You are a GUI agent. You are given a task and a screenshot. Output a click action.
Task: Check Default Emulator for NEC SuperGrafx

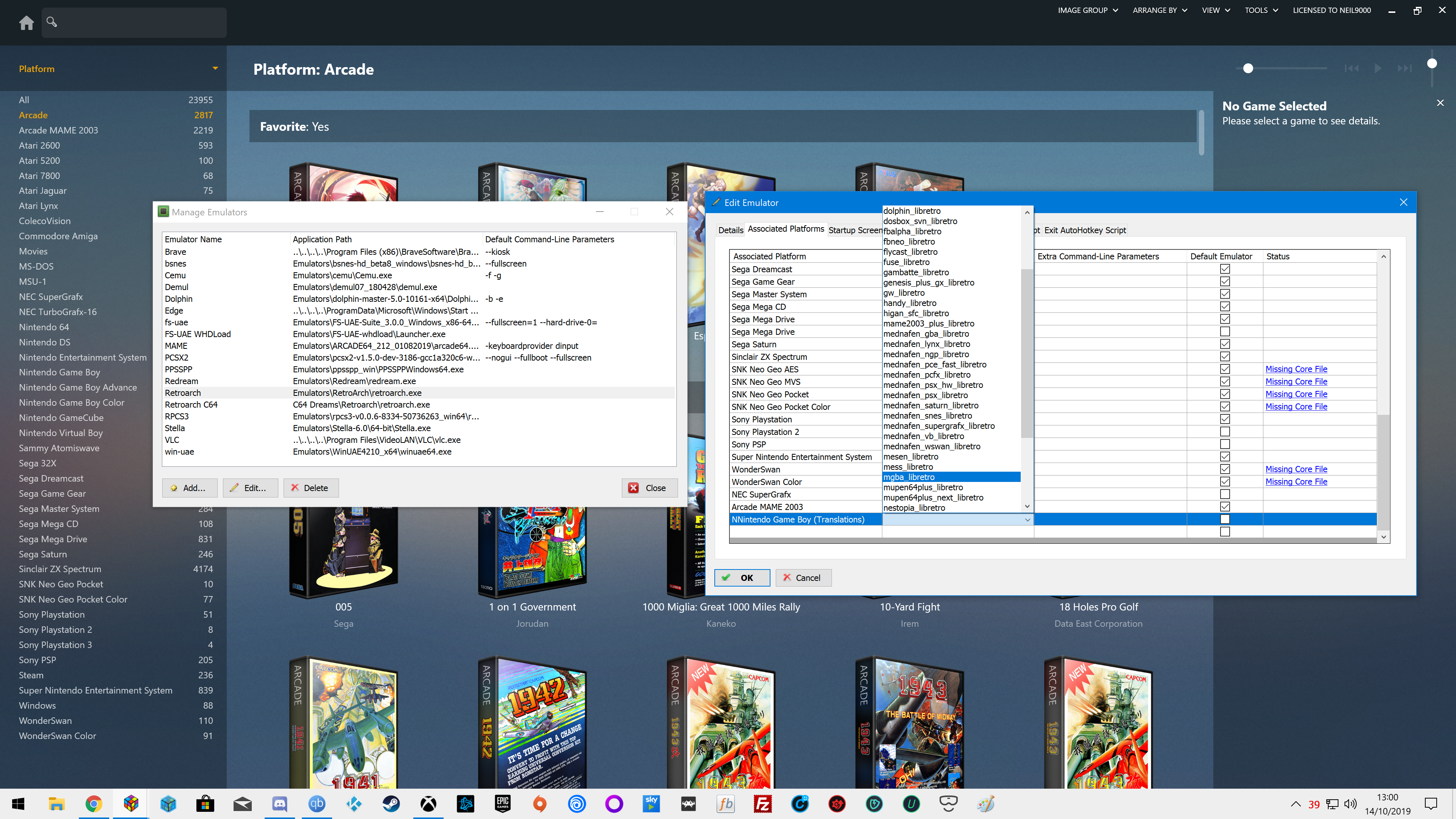click(x=1225, y=494)
